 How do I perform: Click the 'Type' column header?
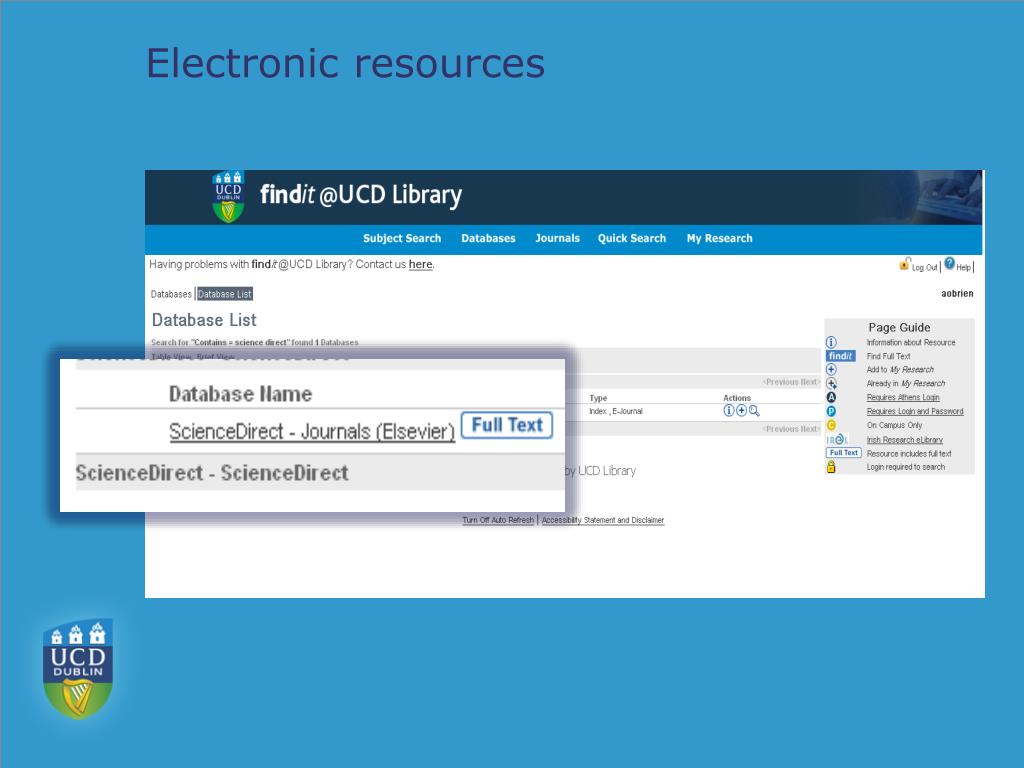(598, 398)
